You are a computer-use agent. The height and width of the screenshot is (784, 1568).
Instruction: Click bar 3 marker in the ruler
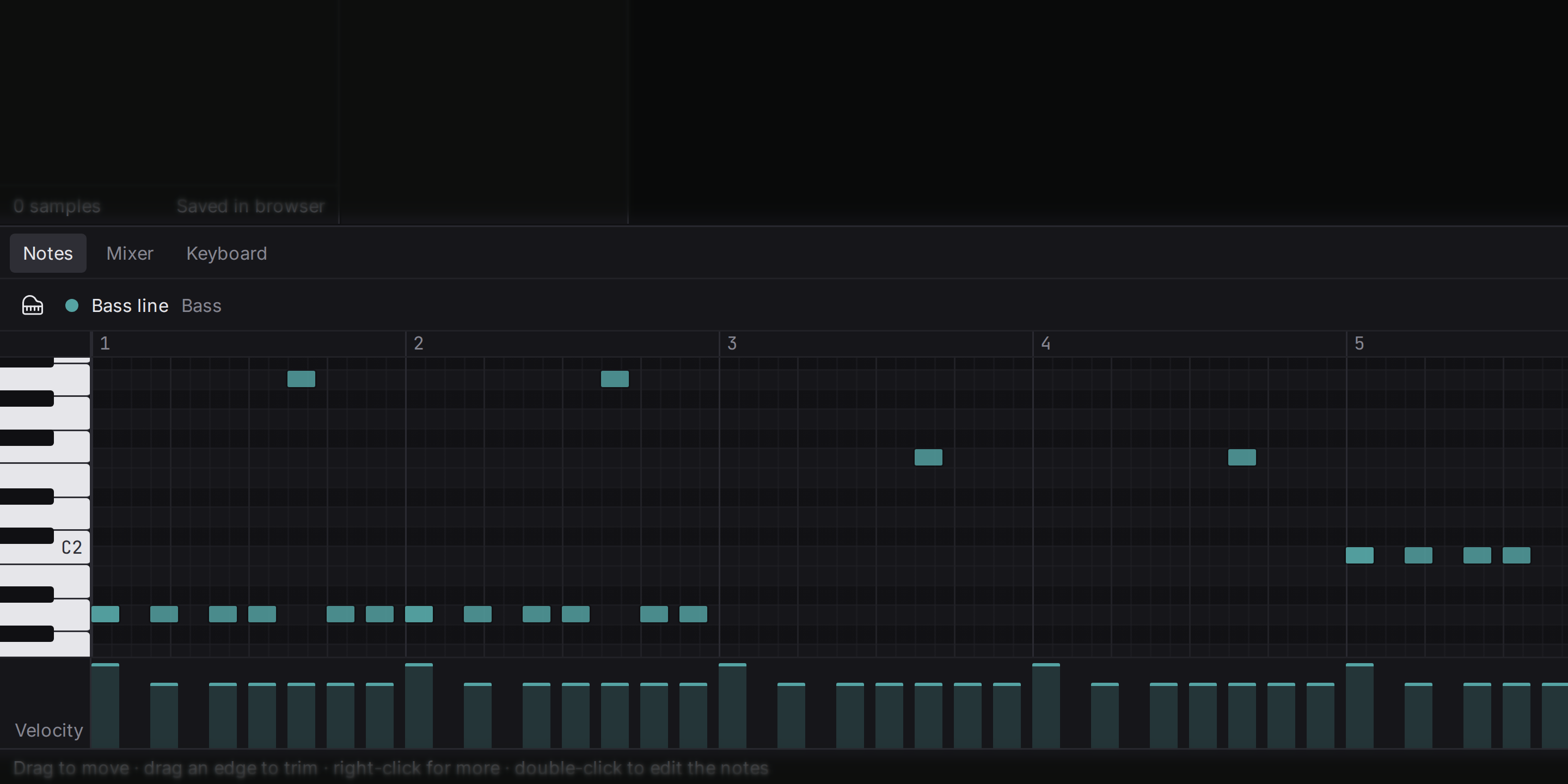click(732, 344)
